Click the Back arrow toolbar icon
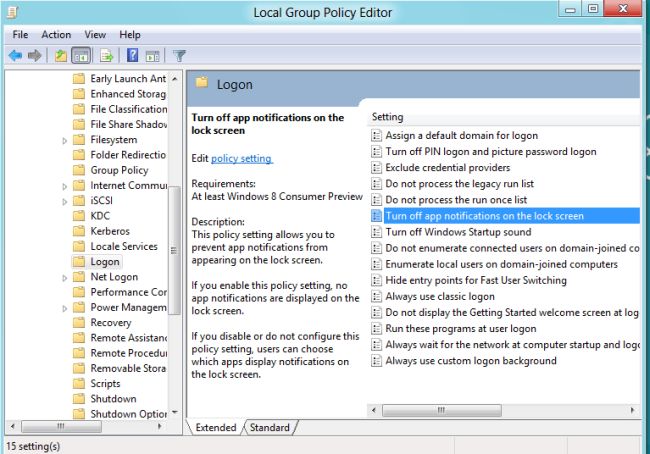The image size is (650, 454). [15, 55]
